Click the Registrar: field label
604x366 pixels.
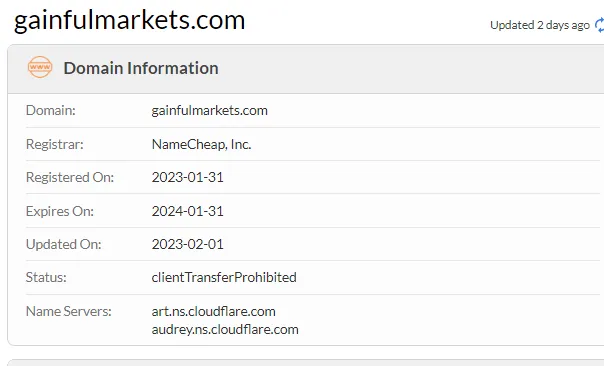pyautogui.click(x=54, y=144)
